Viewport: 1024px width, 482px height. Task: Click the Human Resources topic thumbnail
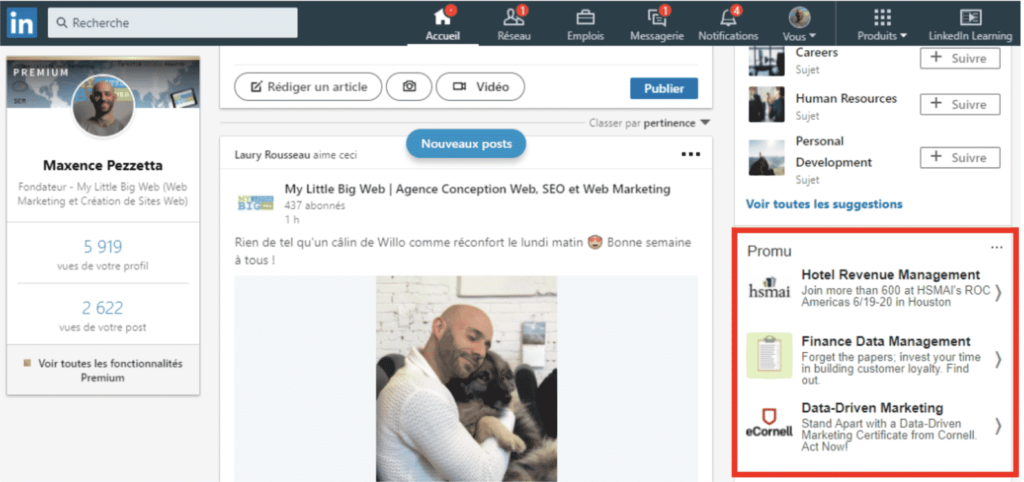[x=767, y=104]
